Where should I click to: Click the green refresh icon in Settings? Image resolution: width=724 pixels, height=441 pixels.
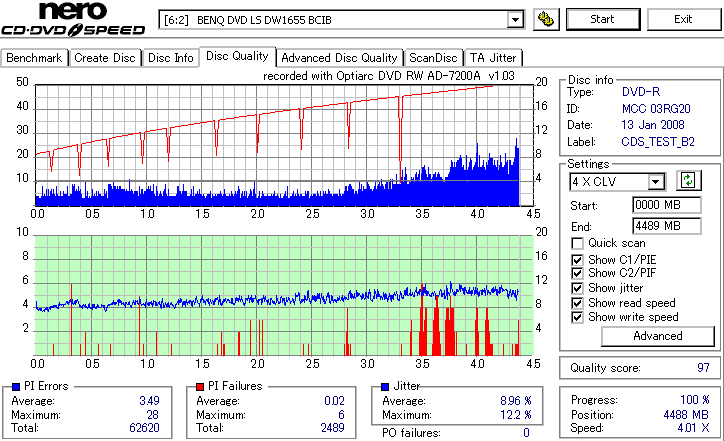pyautogui.click(x=688, y=181)
